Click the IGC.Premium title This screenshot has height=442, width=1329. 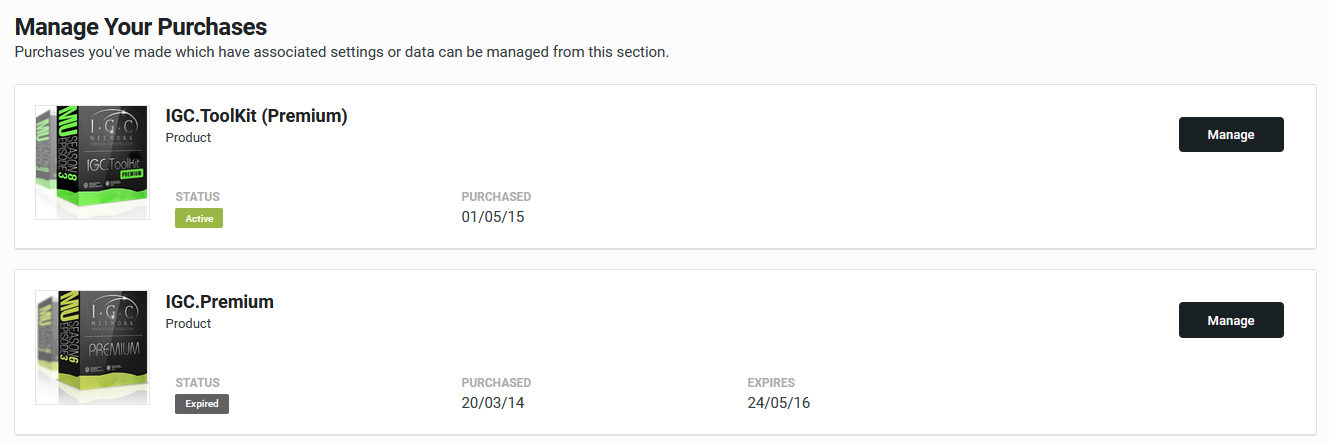(220, 302)
